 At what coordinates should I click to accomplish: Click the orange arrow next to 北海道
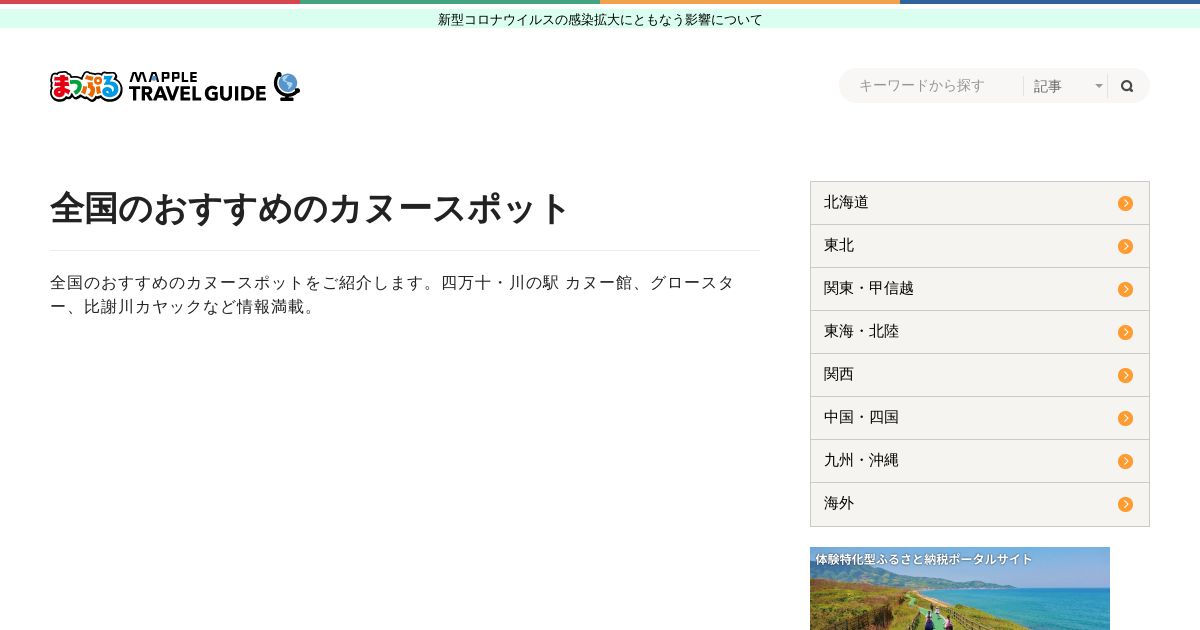(1125, 203)
